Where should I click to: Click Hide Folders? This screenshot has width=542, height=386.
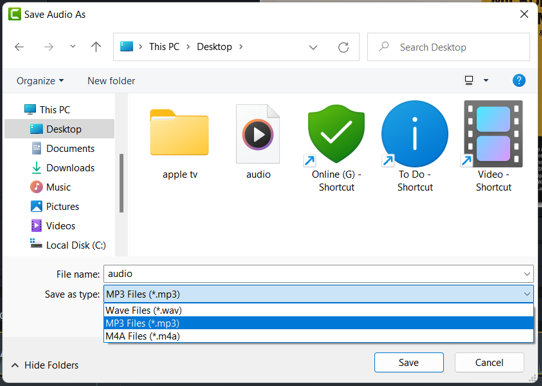(x=45, y=365)
